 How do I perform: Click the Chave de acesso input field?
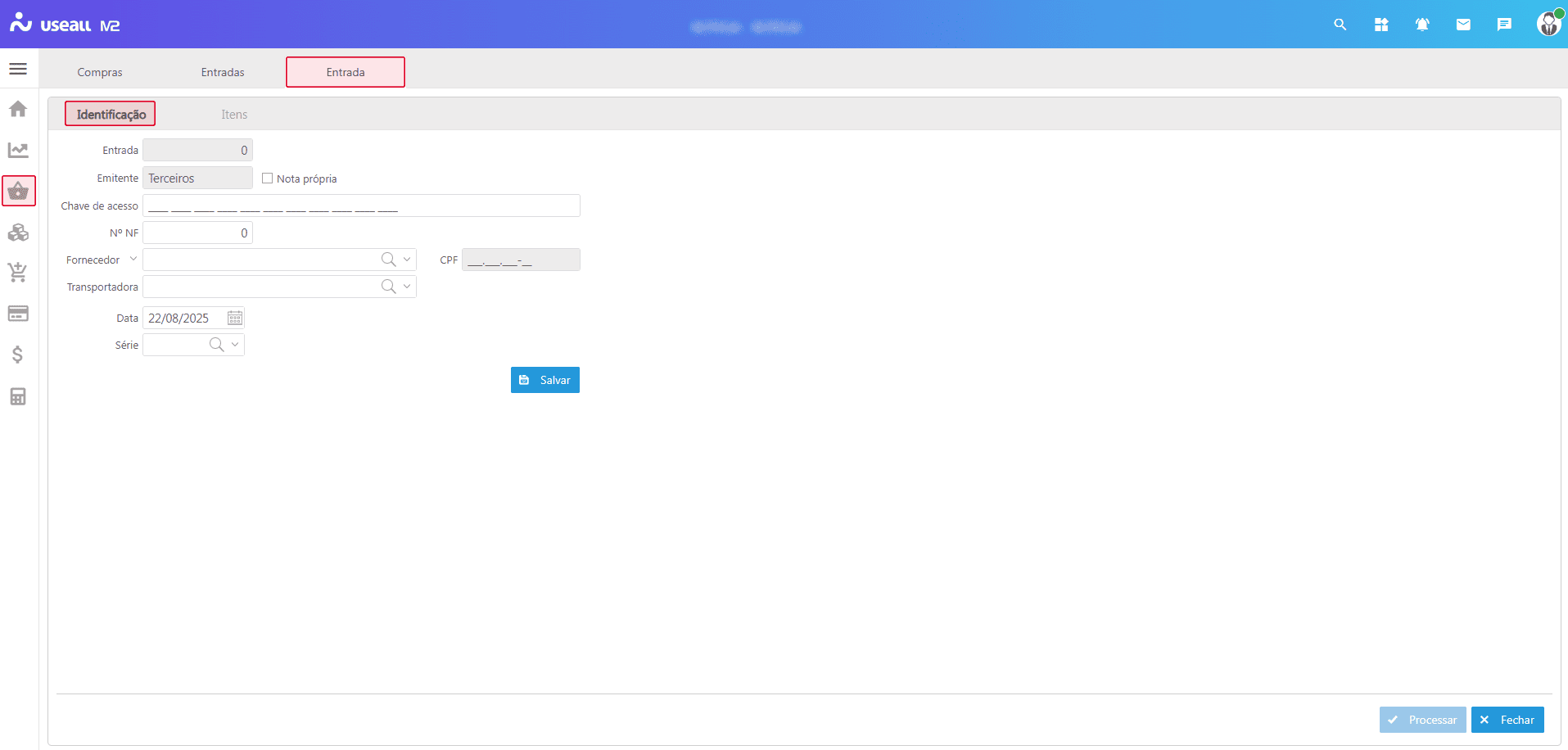[361, 206]
